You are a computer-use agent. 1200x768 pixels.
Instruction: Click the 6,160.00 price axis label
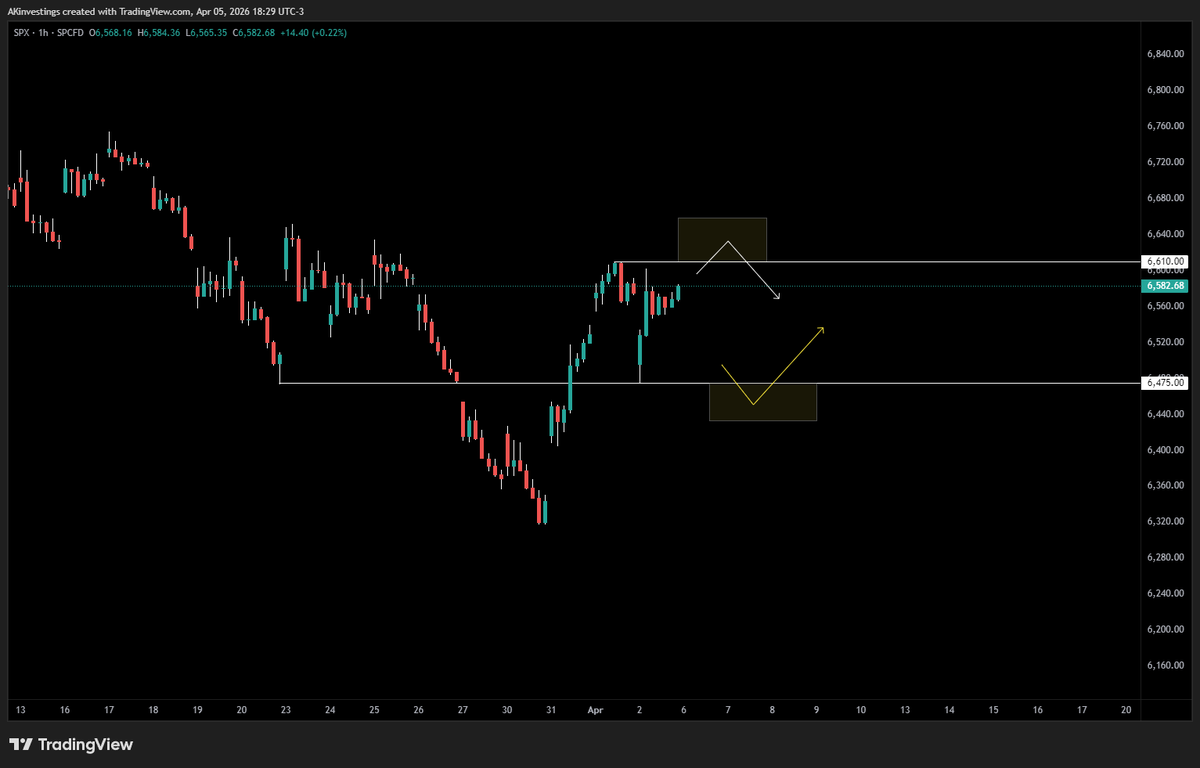pyautogui.click(x=1165, y=666)
